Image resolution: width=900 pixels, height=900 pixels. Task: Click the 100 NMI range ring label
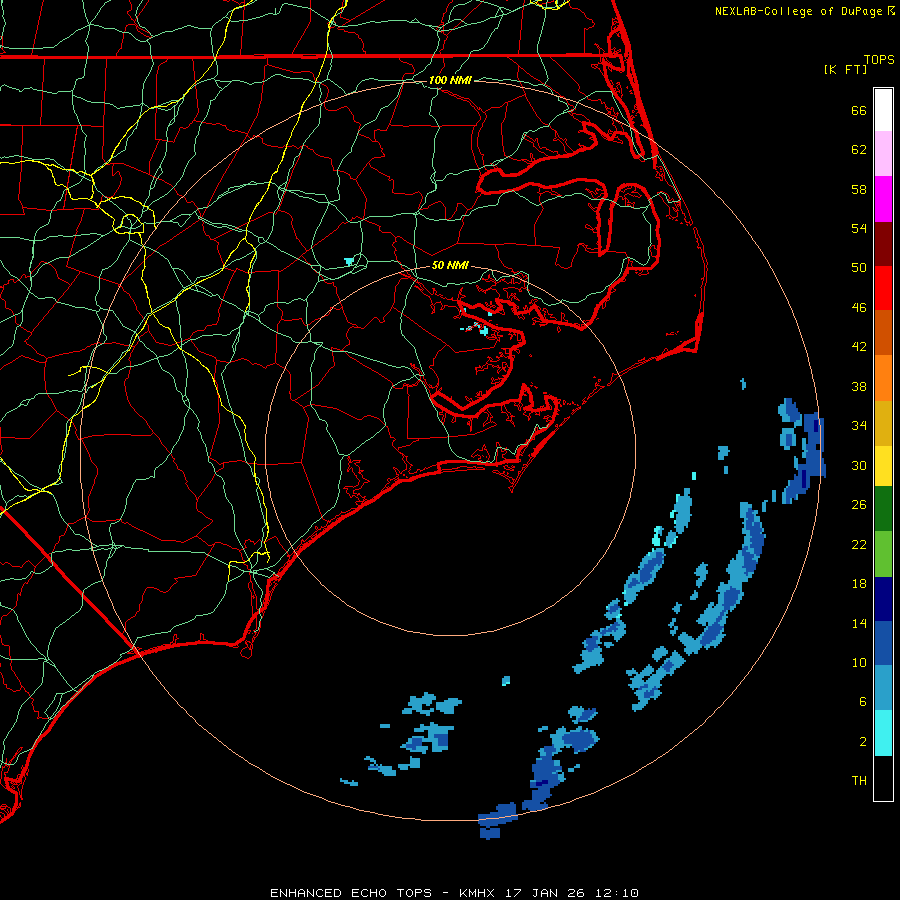[x=450, y=80]
